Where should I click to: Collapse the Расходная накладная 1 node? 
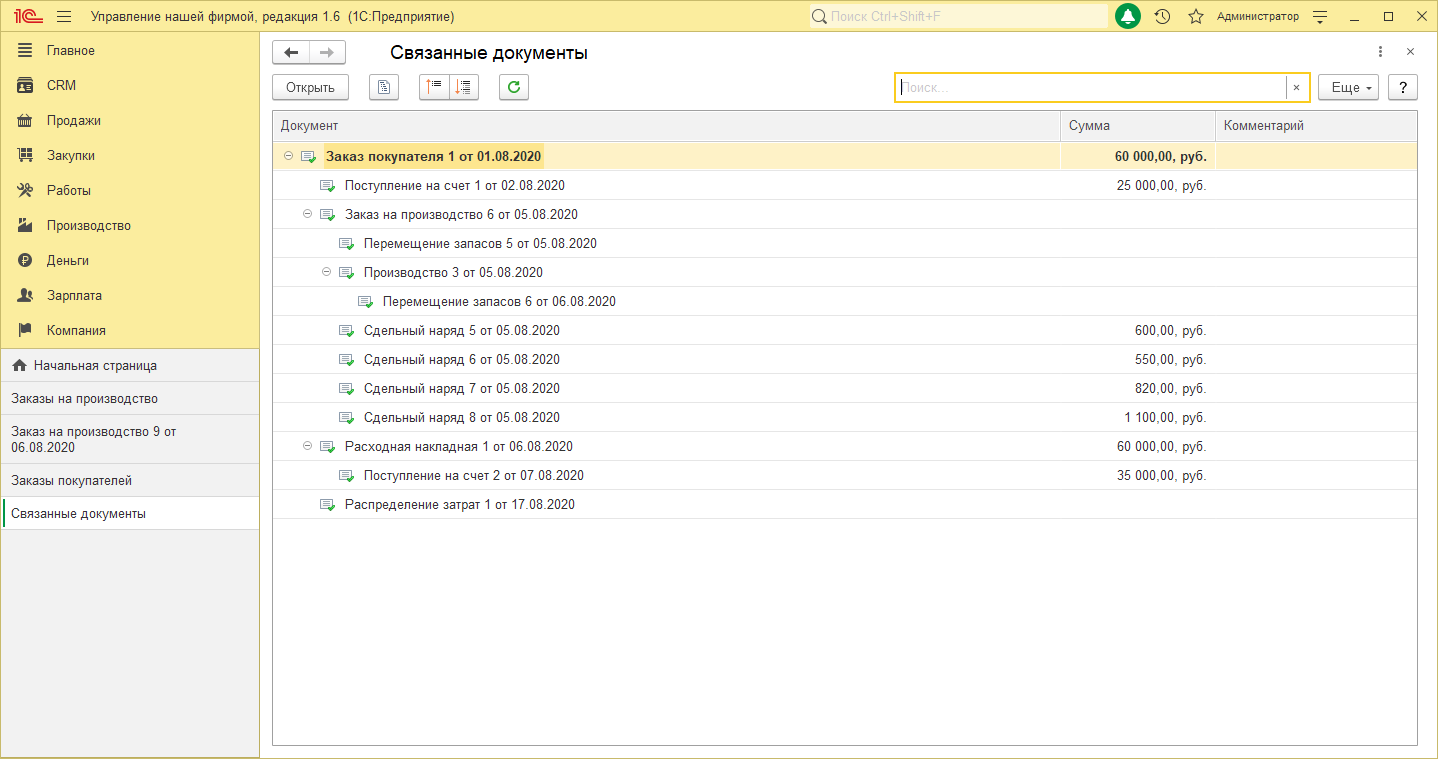308,446
